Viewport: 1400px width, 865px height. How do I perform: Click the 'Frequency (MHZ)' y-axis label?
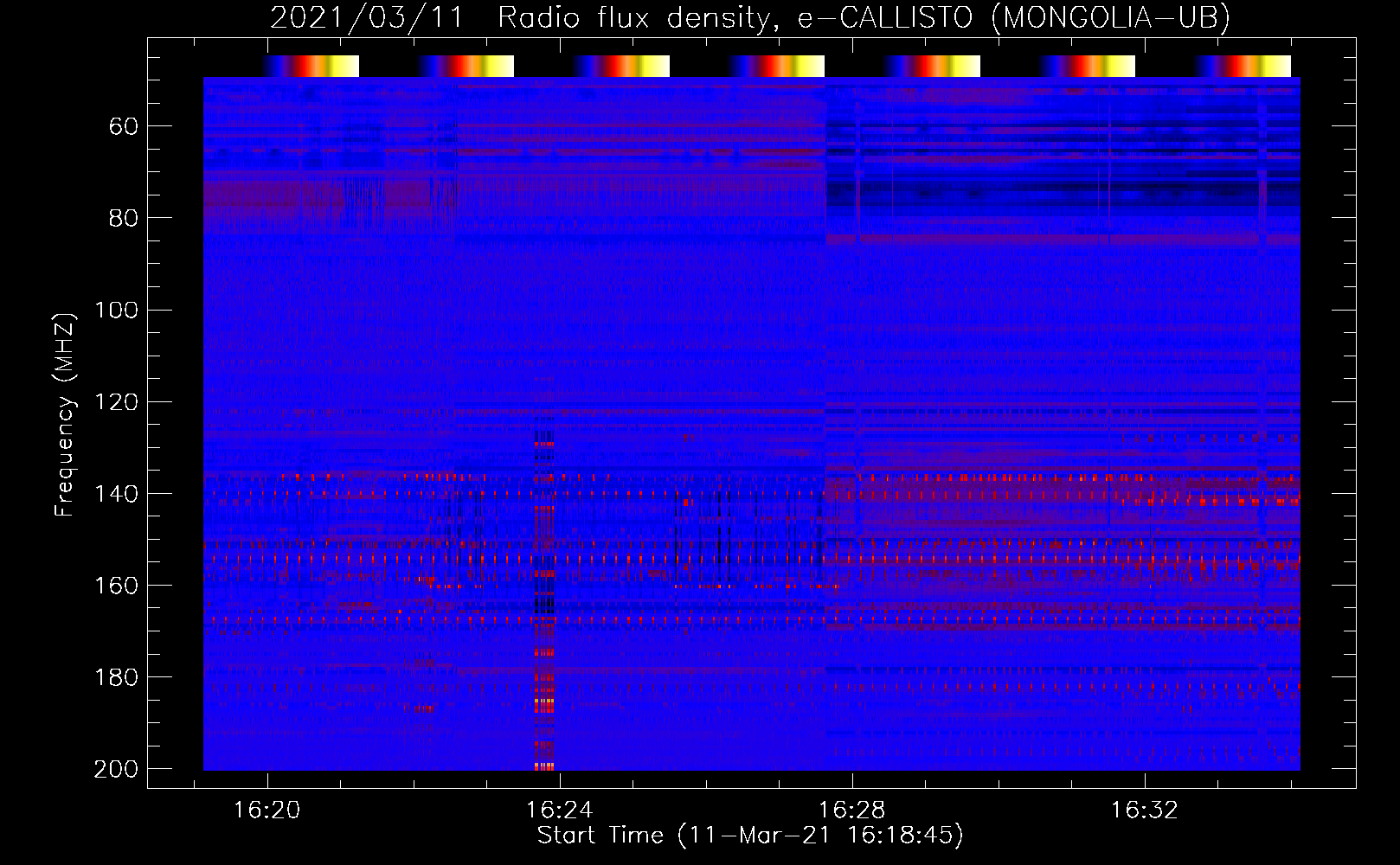[65, 414]
